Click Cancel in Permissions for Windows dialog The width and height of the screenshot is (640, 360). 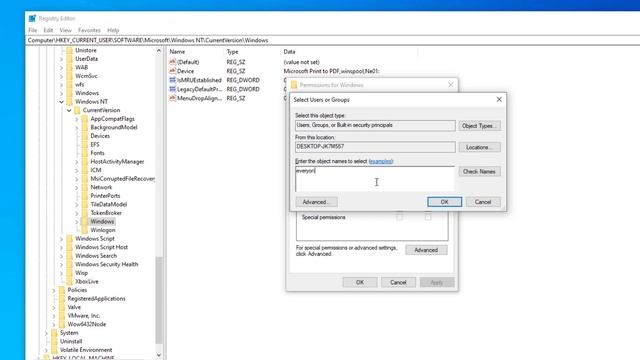point(398,282)
